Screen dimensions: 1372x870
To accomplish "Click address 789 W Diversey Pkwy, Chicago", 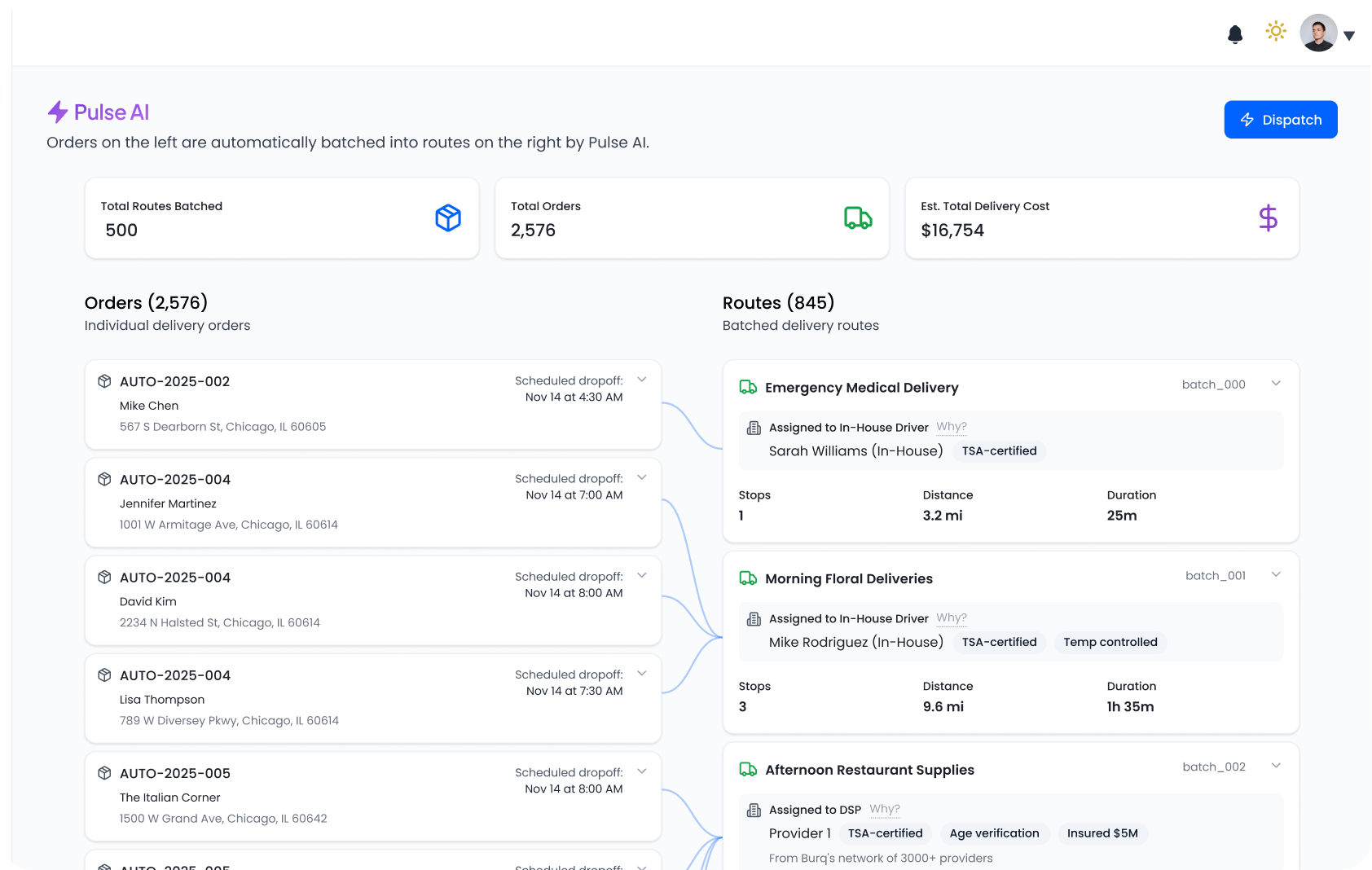I will click(229, 721).
